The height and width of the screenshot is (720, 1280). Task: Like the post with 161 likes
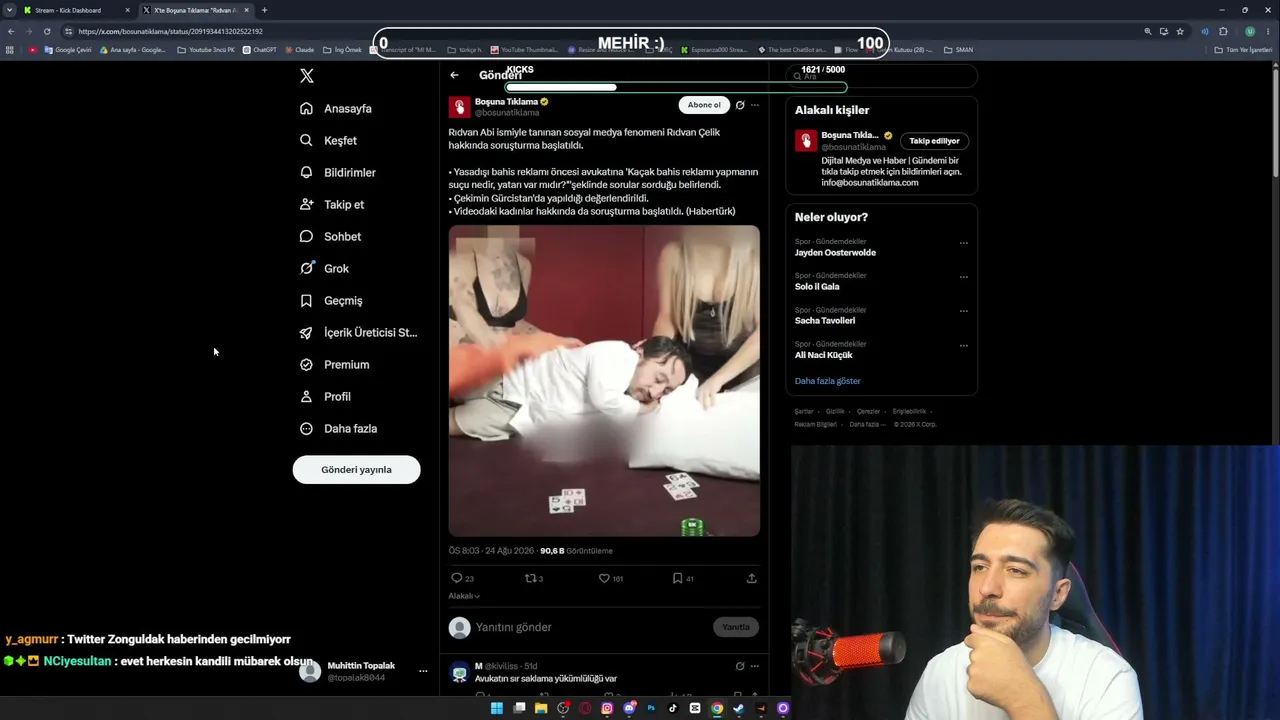(604, 578)
